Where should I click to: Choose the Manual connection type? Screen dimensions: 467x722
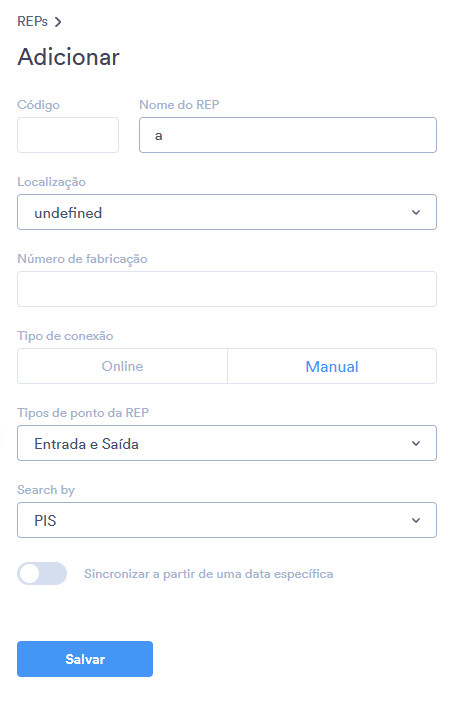tap(332, 366)
